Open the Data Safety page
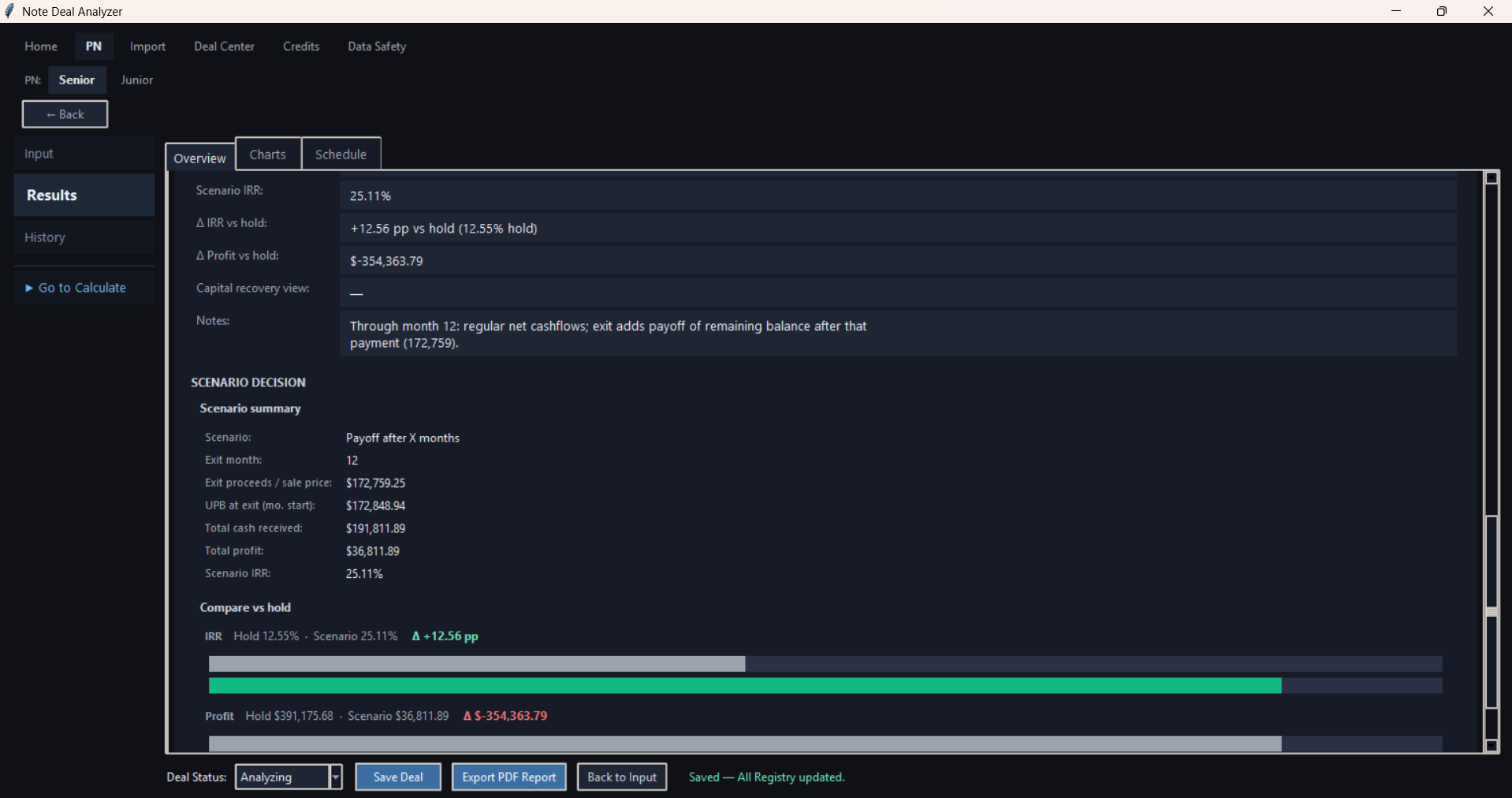 (x=377, y=47)
